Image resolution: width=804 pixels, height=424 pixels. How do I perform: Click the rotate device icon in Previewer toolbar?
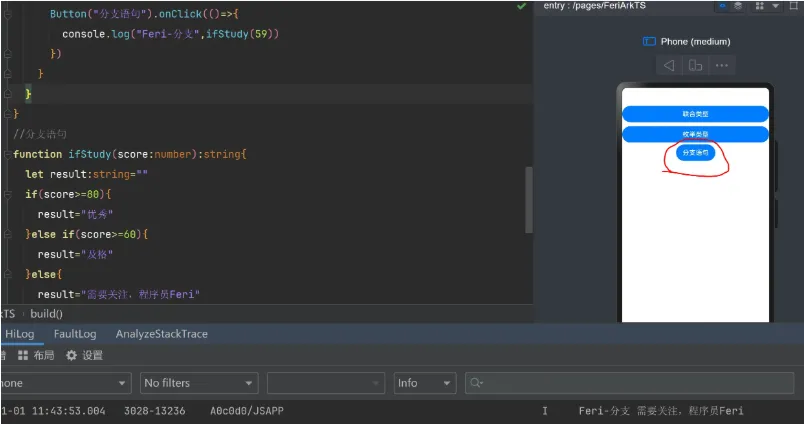[x=695, y=66]
